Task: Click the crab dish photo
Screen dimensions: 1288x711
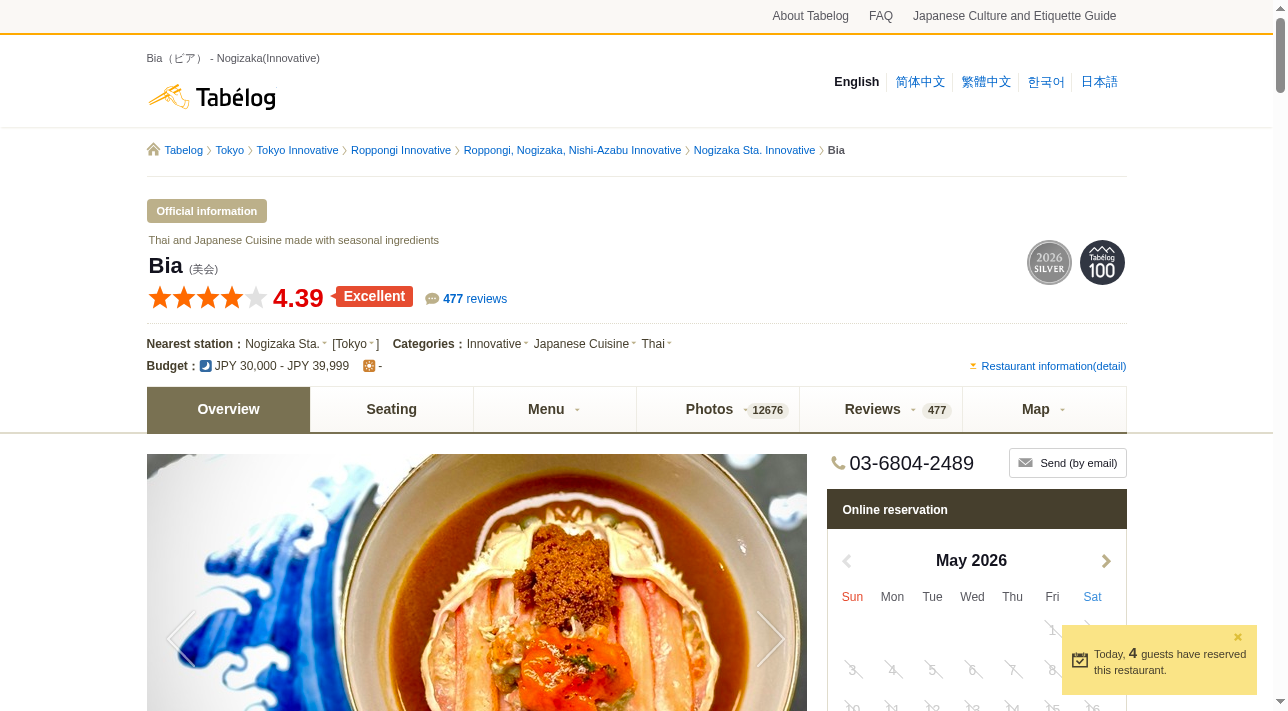Action: pos(477,583)
